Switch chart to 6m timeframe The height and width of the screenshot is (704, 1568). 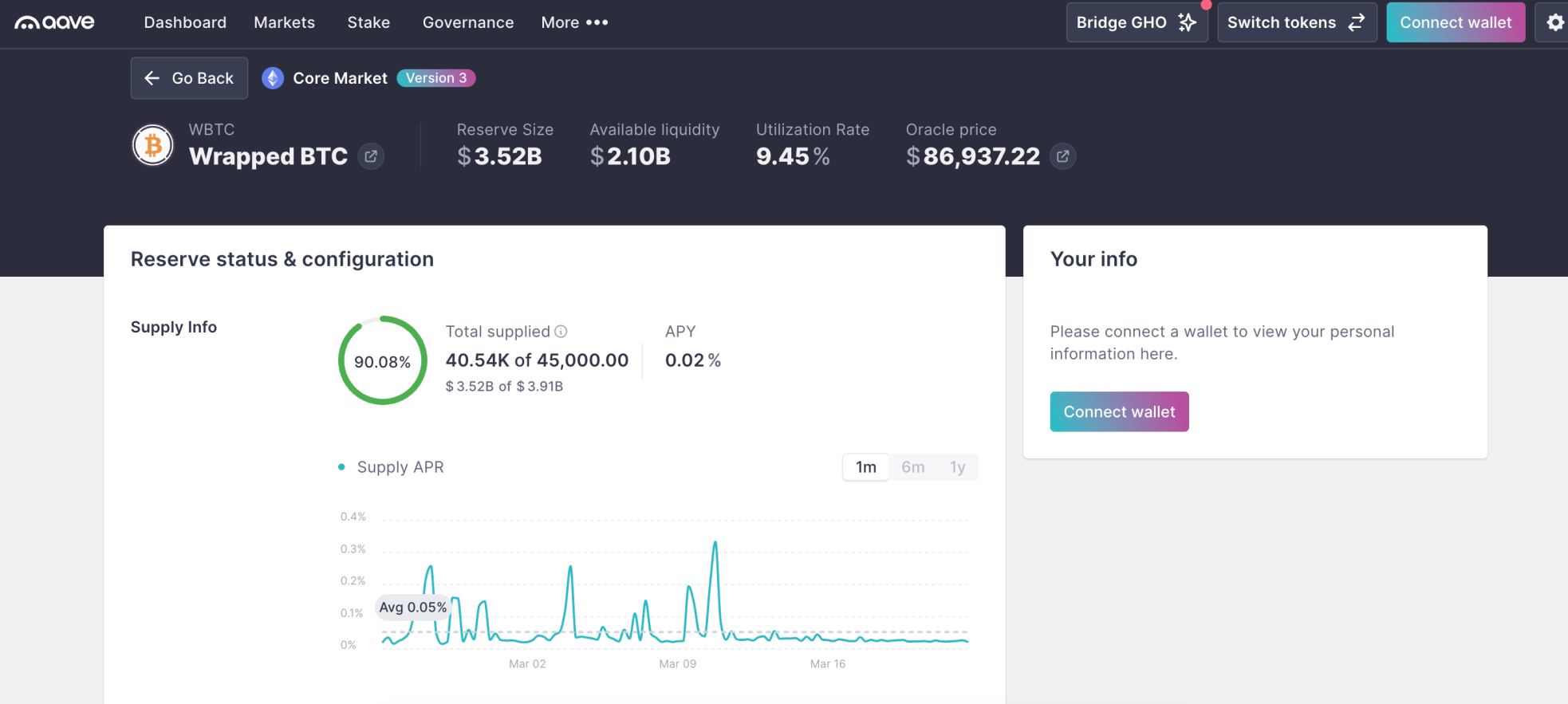pos(912,467)
